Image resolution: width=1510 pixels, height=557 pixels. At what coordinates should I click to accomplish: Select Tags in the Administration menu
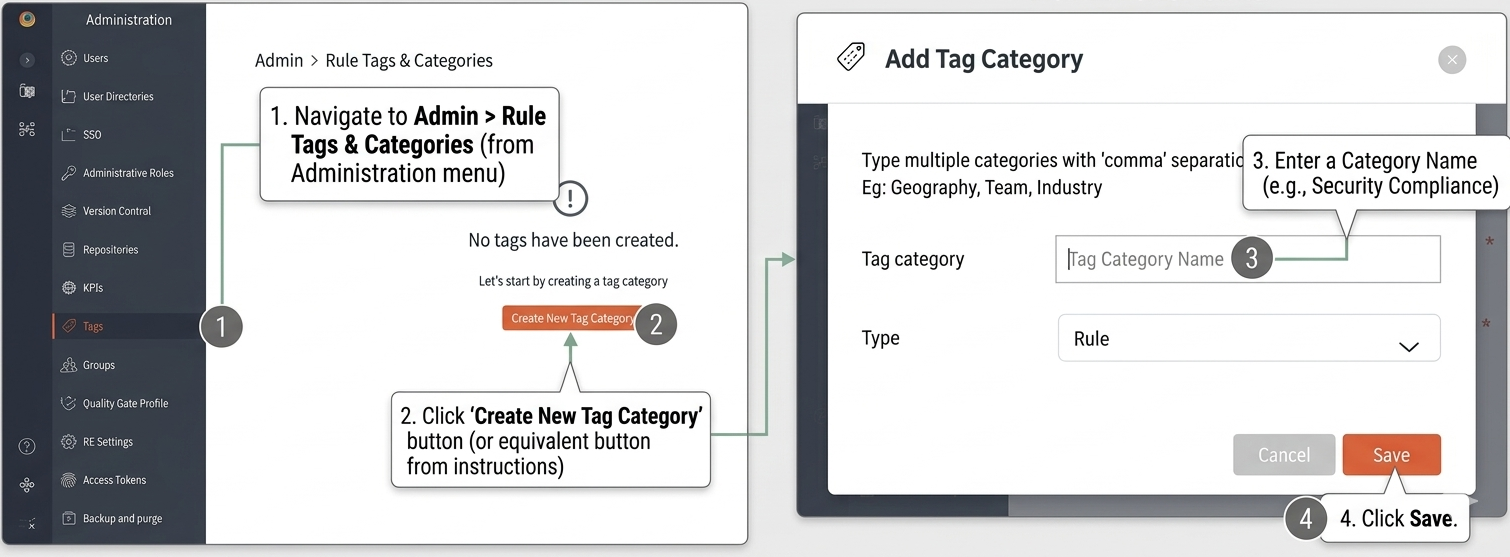[x=93, y=326]
